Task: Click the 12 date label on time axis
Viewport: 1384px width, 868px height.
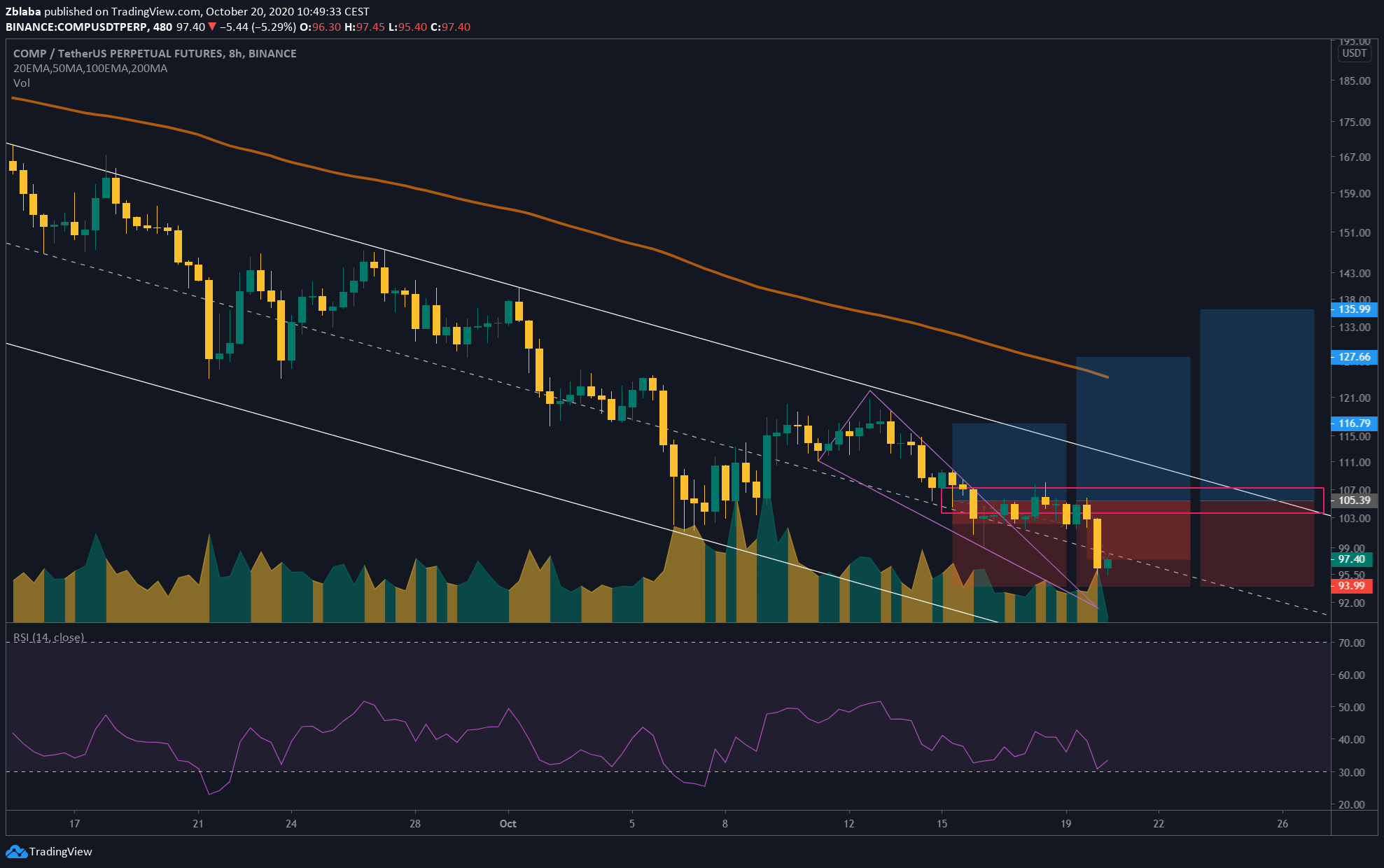Action: point(848,823)
